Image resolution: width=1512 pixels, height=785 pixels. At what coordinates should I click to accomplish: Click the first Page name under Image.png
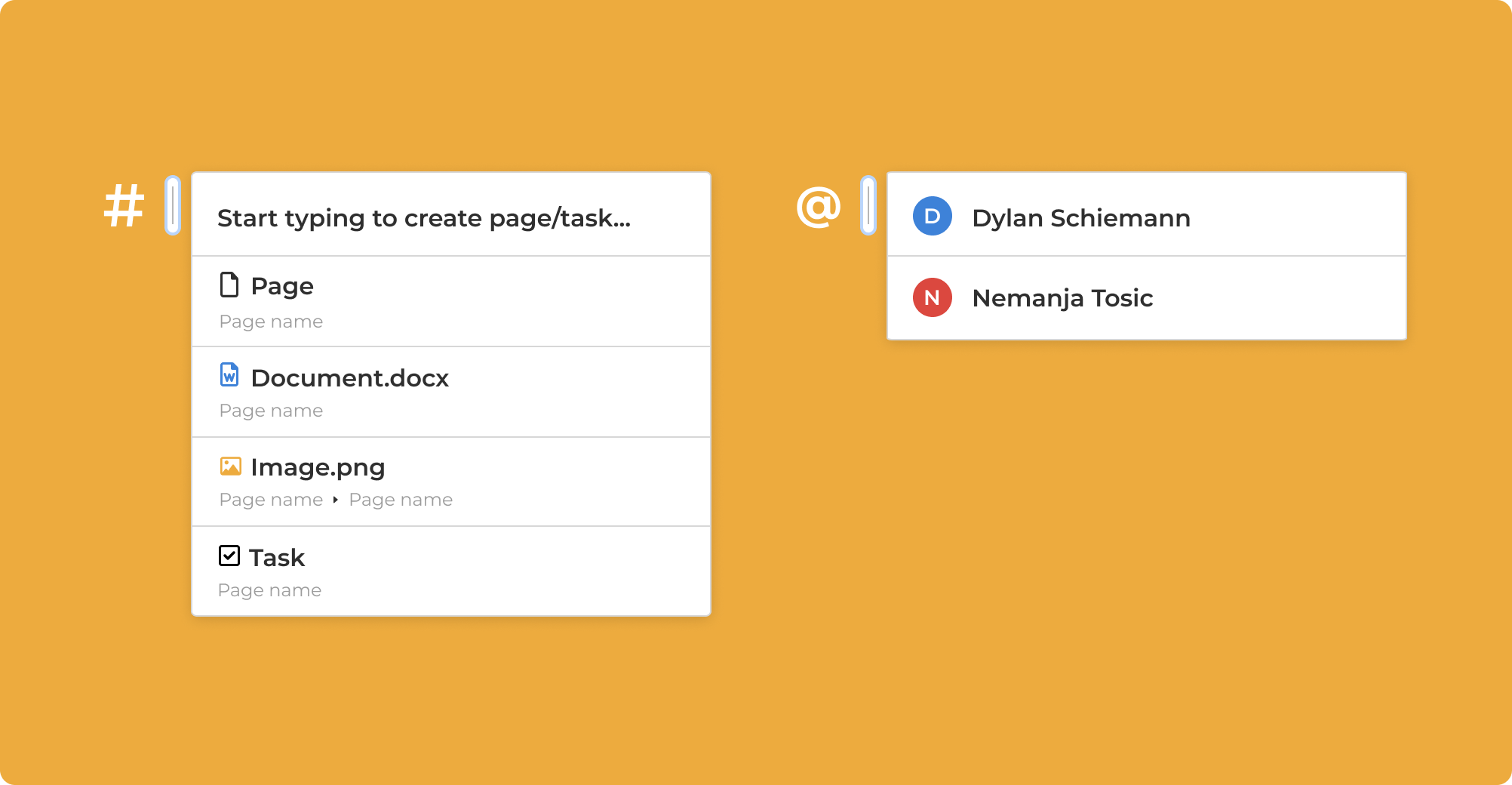coord(271,500)
